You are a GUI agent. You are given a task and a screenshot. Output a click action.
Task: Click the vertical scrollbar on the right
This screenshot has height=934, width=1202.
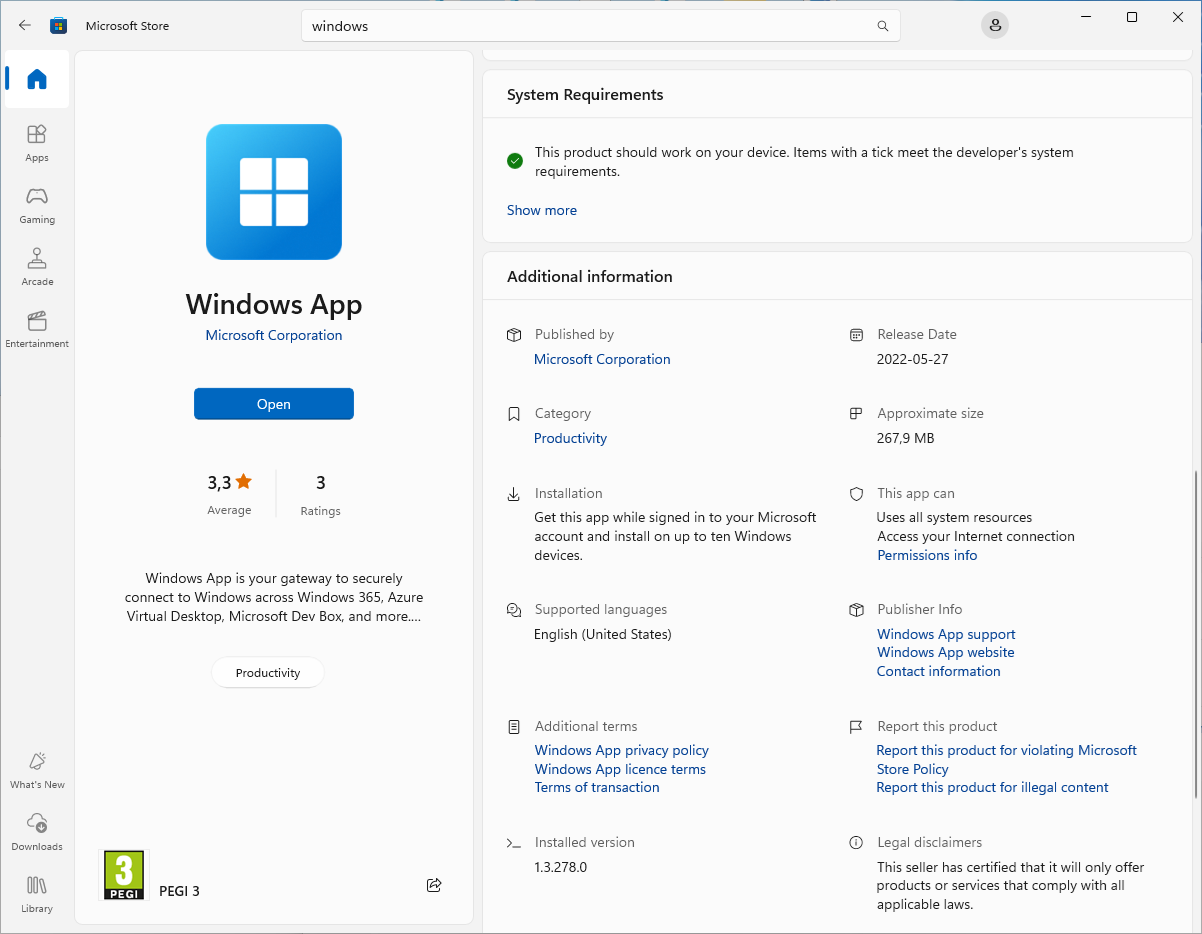(1196, 632)
